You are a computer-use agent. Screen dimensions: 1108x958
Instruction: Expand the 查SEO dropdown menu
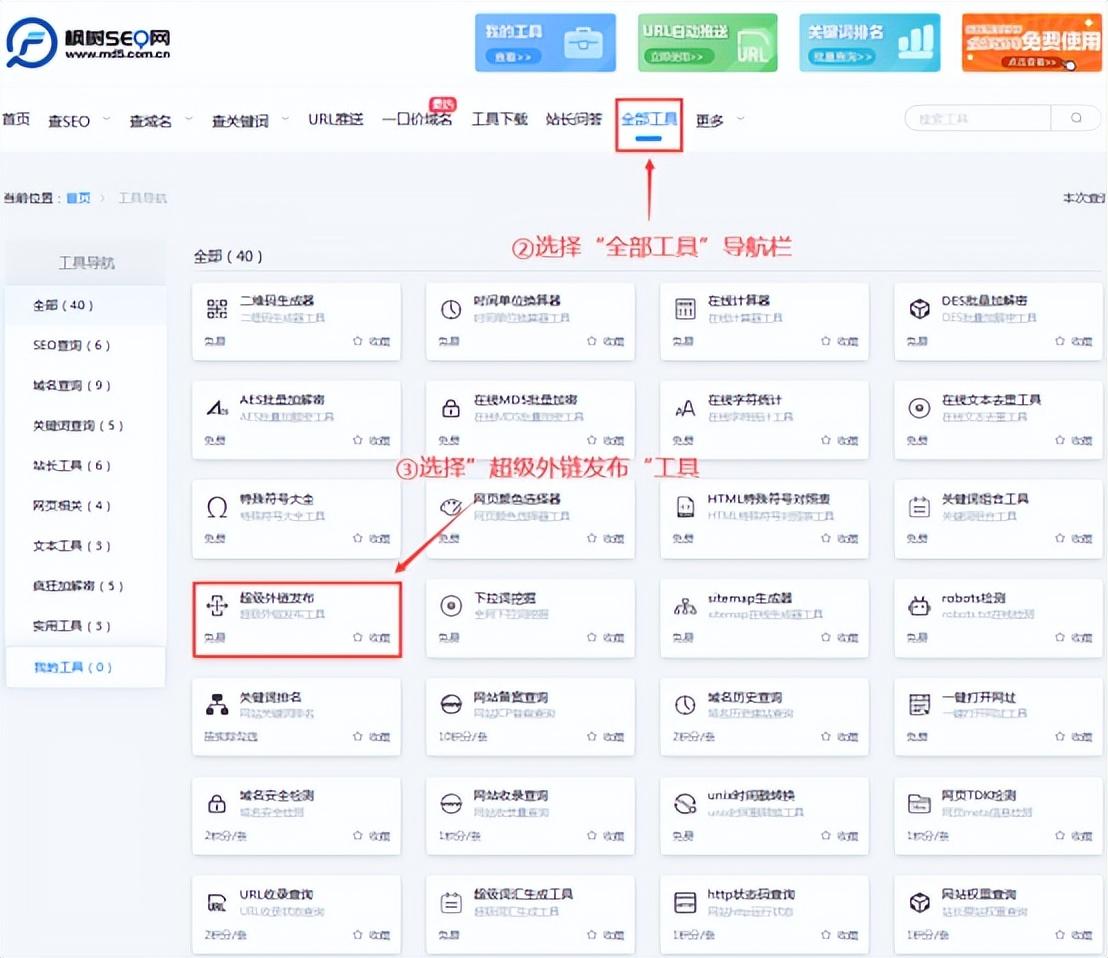(x=106, y=119)
